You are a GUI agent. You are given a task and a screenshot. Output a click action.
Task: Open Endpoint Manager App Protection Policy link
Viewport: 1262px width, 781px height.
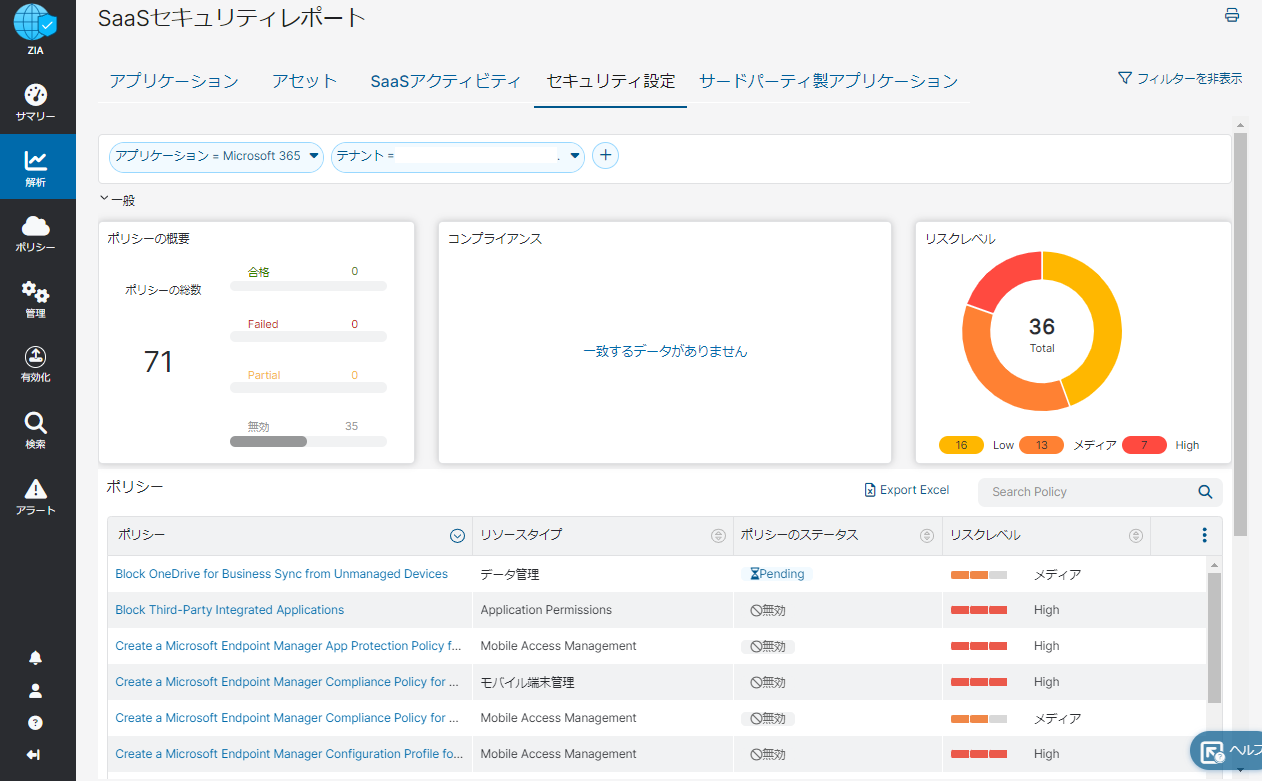pyautogui.click(x=289, y=646)
